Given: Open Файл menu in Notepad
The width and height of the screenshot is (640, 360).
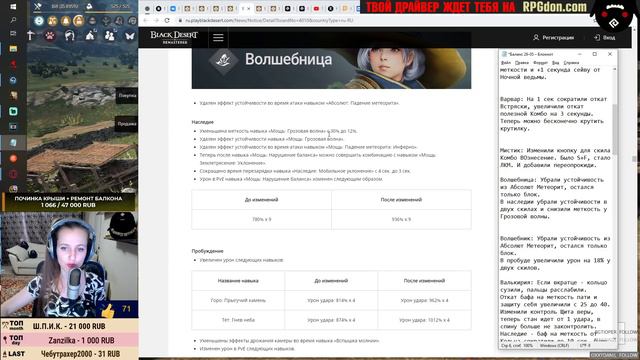Looking at the screenshot, I should [506, 63].
